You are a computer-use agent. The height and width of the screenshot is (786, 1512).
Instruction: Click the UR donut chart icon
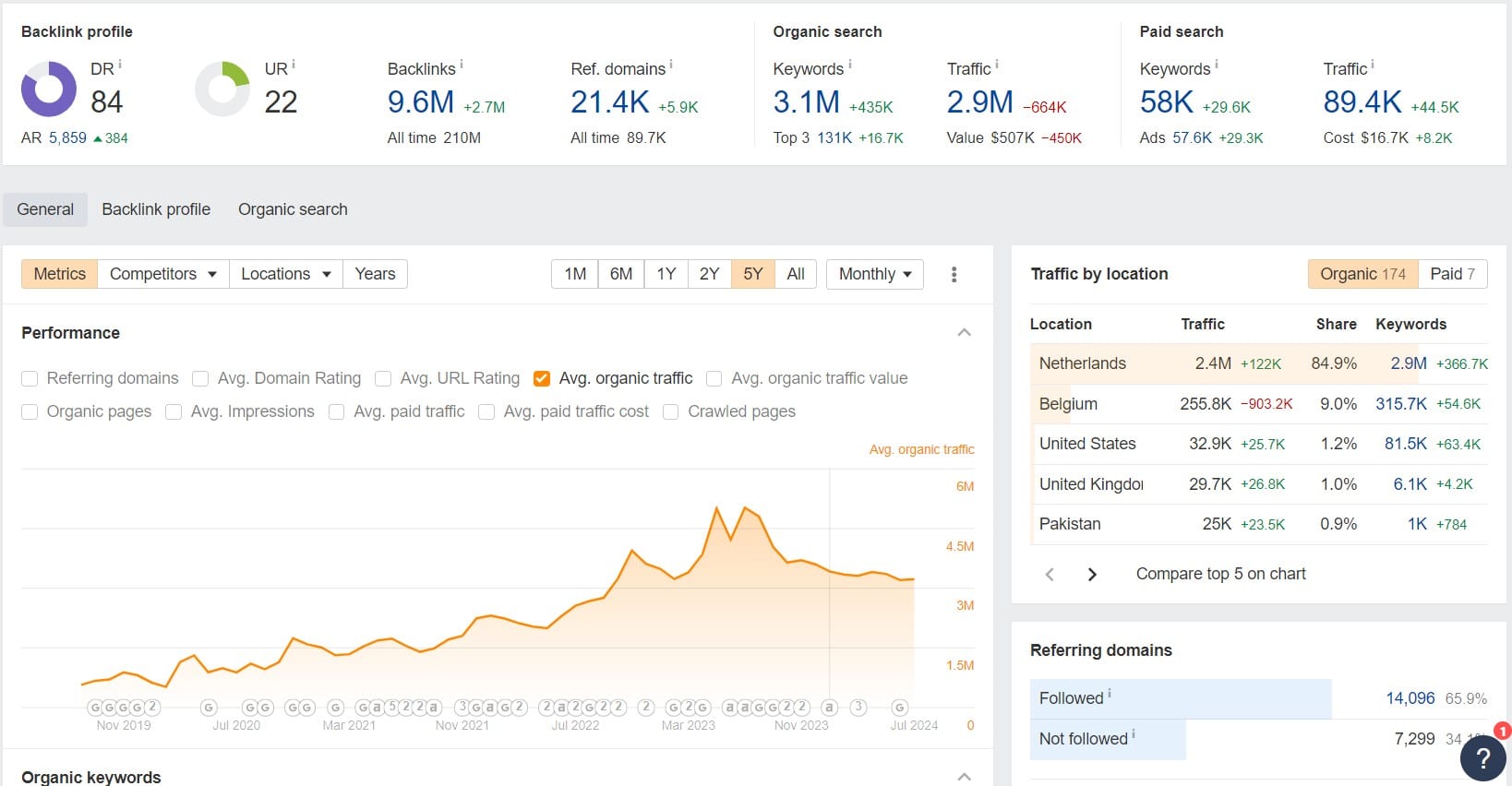pyautogui.click(x=222, y=89)
